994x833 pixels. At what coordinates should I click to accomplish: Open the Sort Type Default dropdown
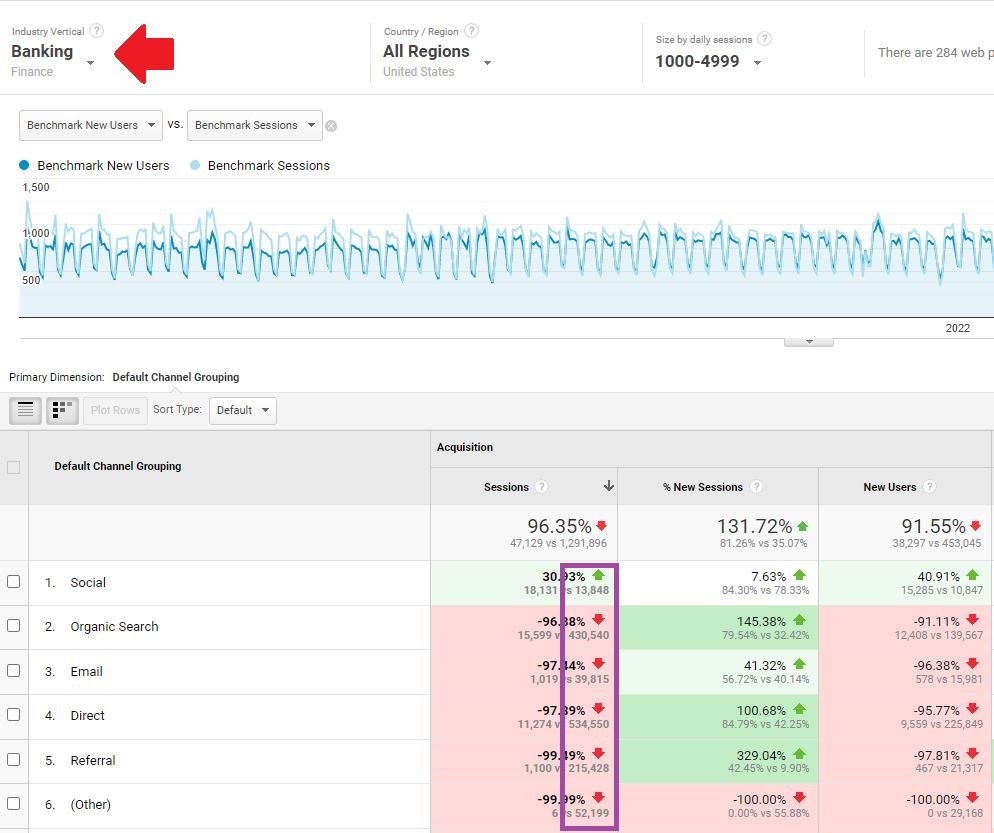pos(243,410)
